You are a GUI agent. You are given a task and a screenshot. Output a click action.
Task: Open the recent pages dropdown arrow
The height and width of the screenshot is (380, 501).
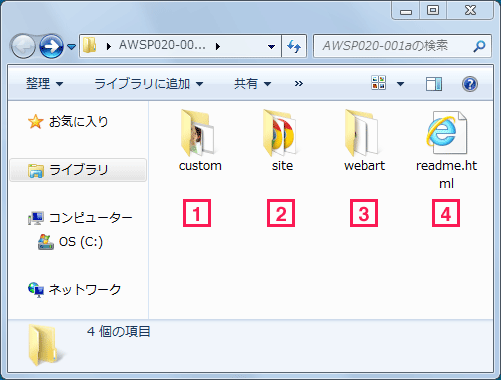point(71,47)
